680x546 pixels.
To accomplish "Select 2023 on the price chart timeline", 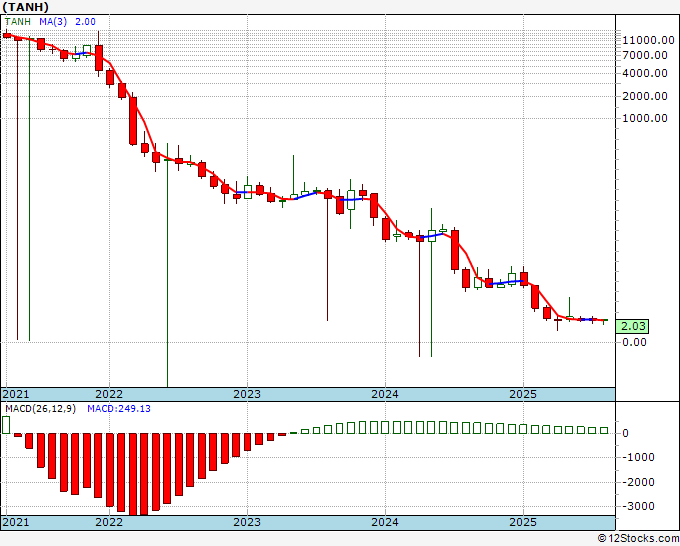I will (x=247, y=394).
